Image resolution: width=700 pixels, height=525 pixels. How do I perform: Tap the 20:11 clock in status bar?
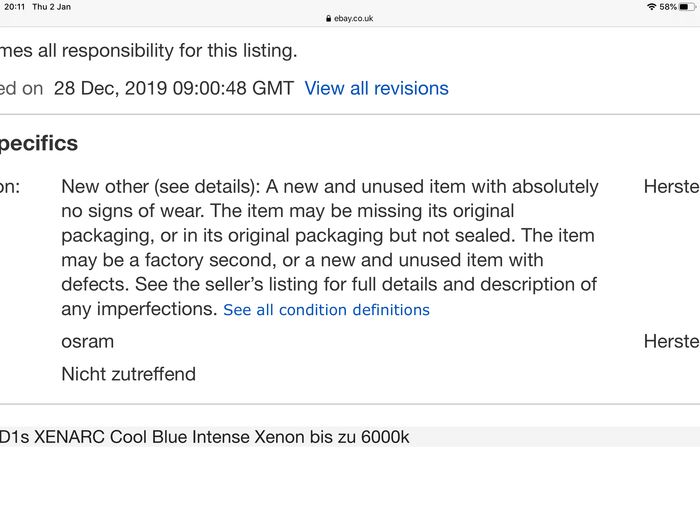[x=15, y=7]
